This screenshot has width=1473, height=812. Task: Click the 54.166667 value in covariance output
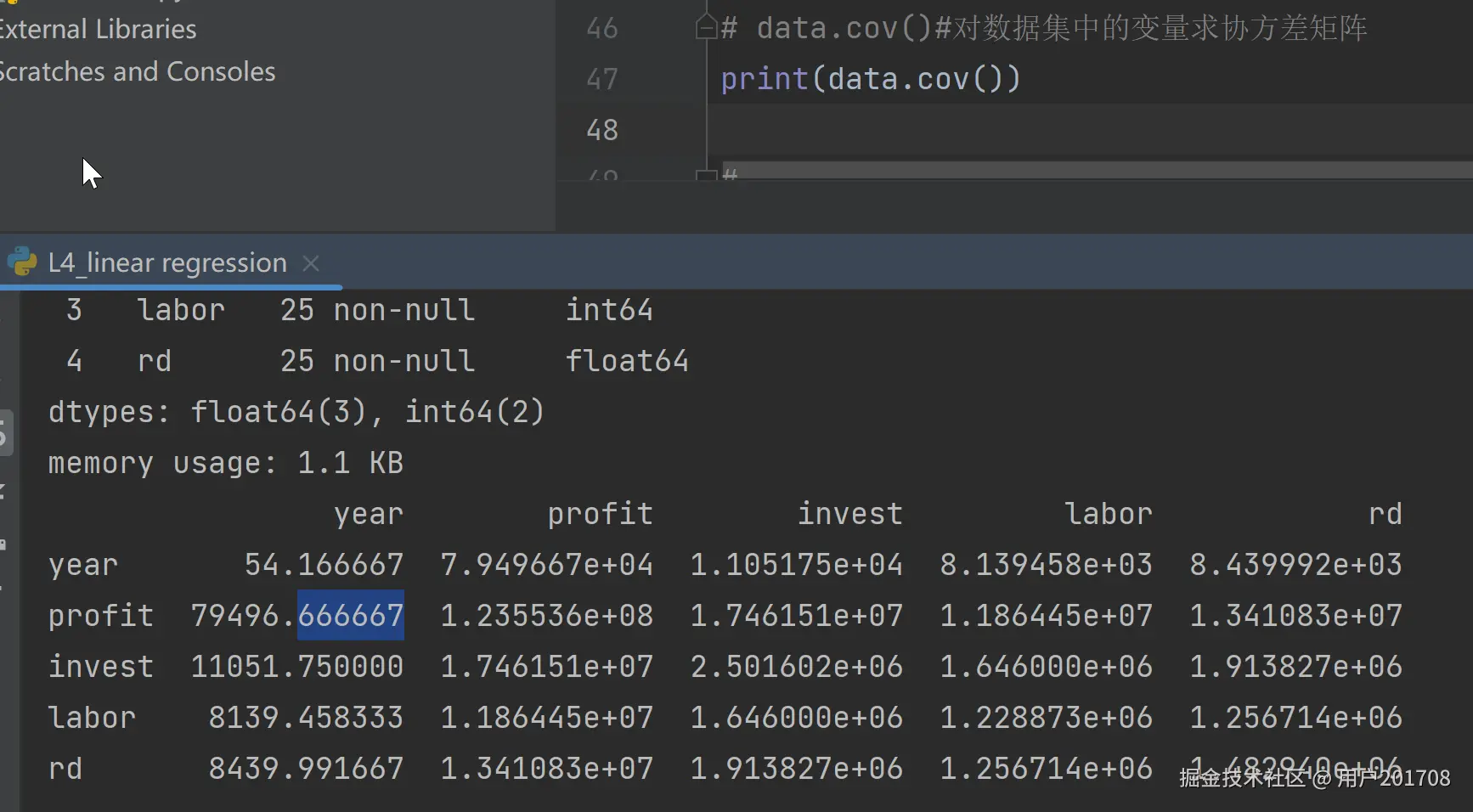click(324, 565)
